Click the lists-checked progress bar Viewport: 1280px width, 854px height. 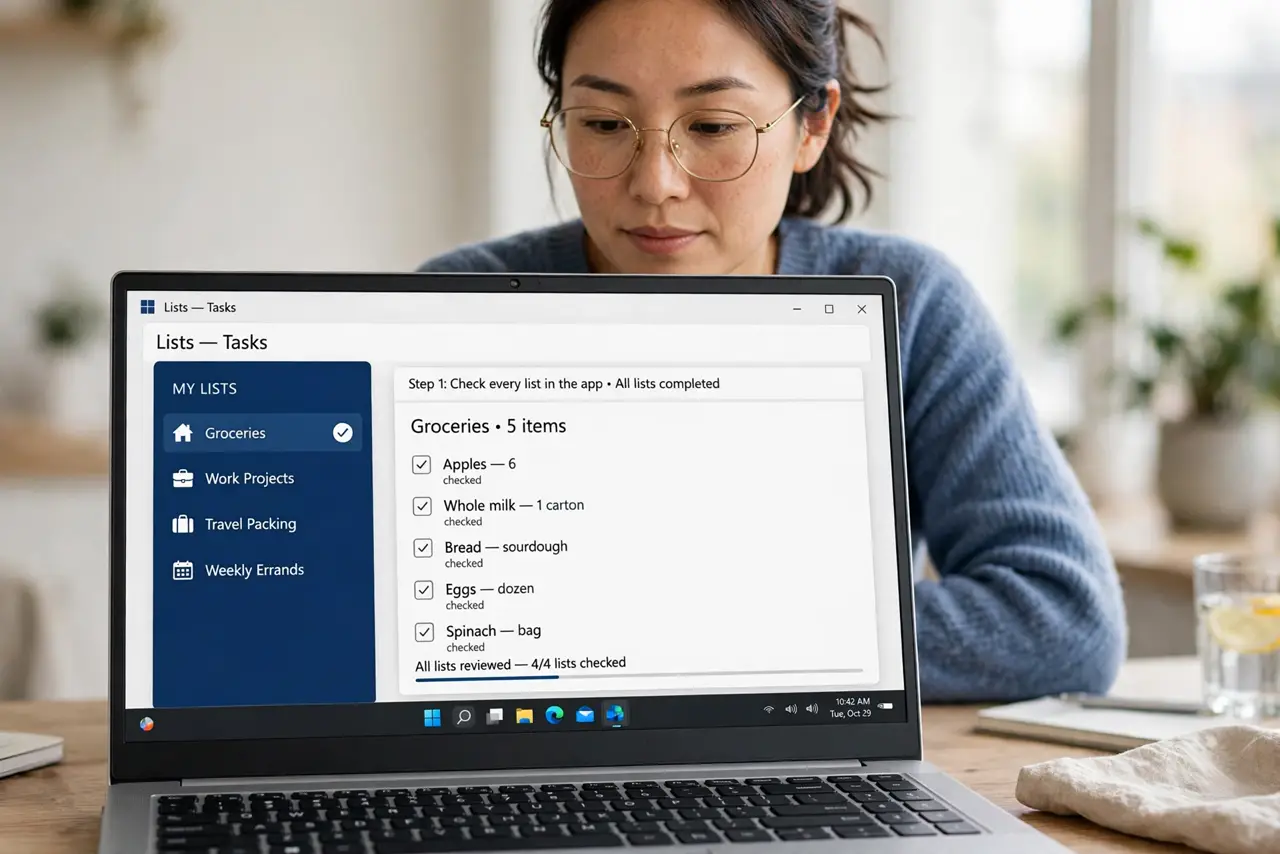(x=639, y=675)
